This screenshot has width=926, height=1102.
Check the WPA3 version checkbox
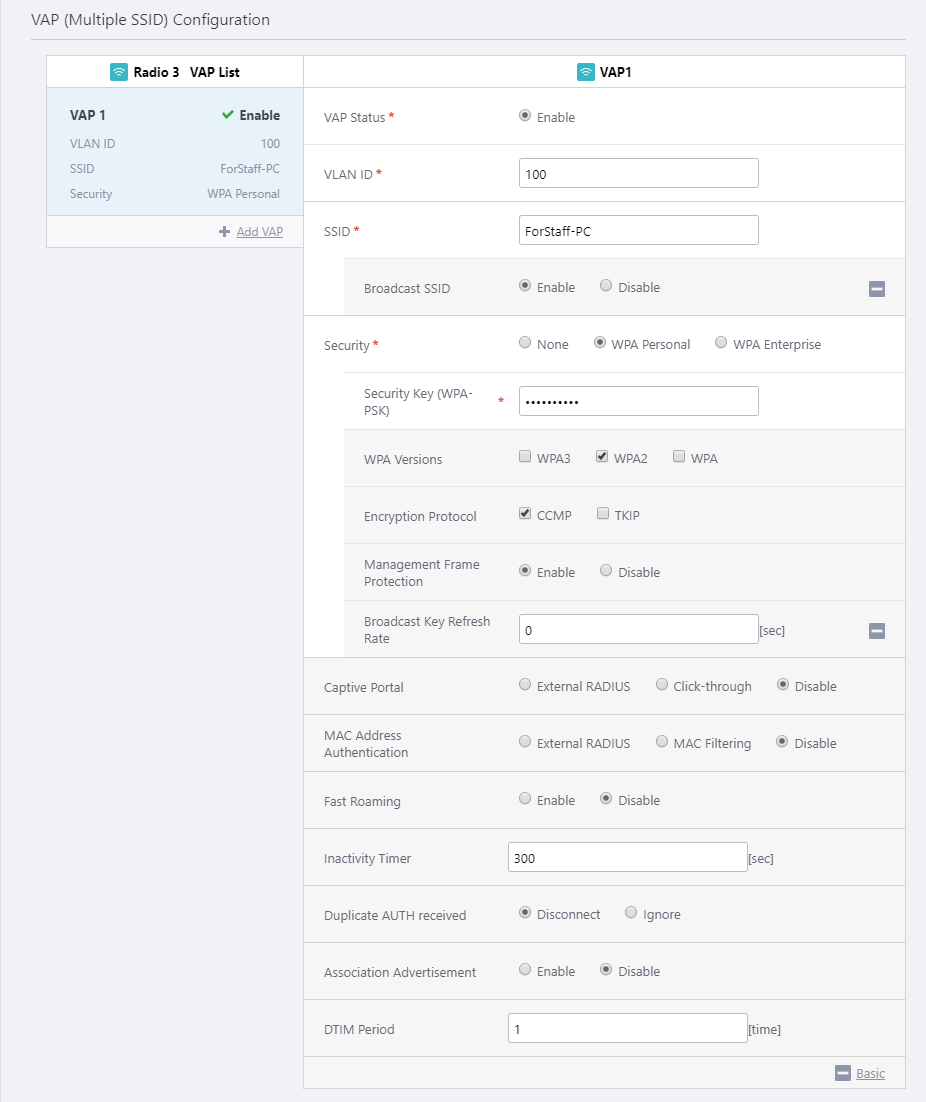click(525, 457)
